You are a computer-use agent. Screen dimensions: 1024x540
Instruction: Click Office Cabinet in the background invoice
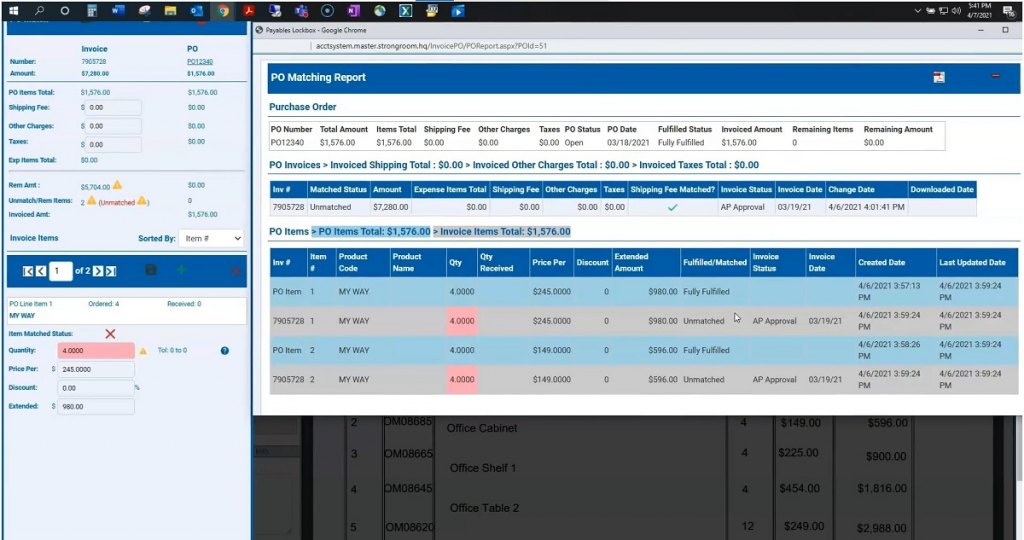coord(482,428)
